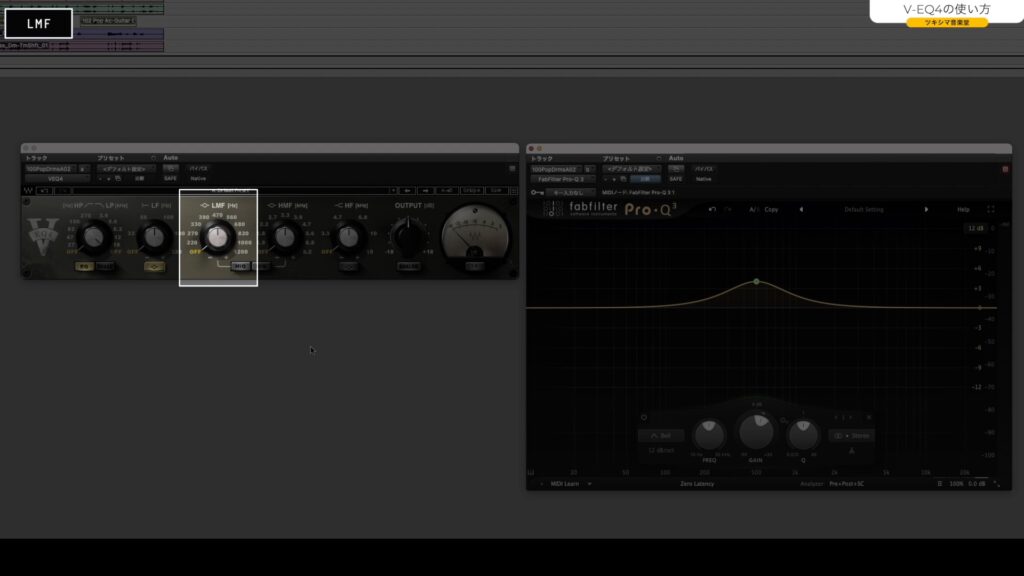1024x576 pixels.
Task: Toggle the HF shape button below the HF knob
Action: [349, 266]
